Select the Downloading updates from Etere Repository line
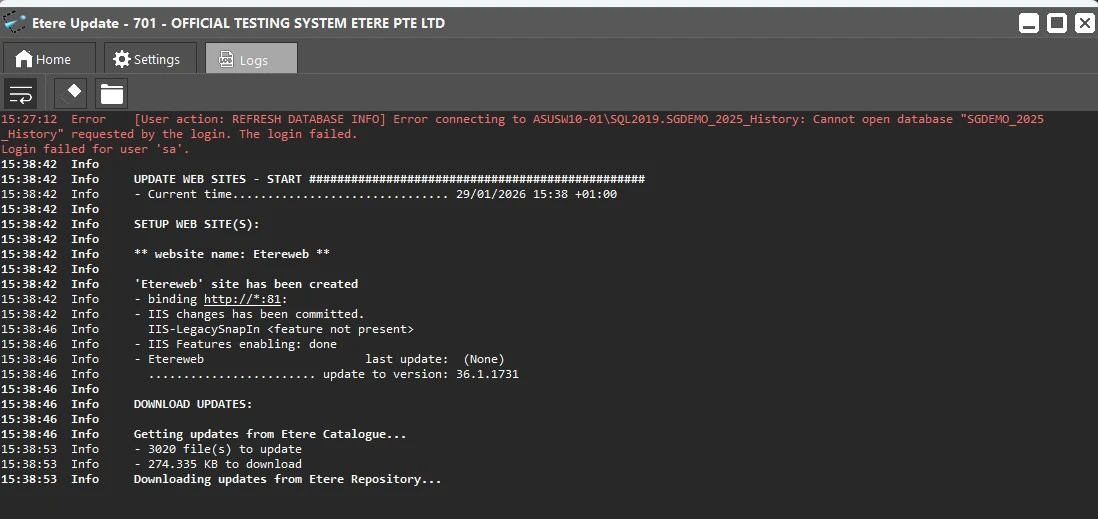1098x519 pixels. tap(287, 479)
